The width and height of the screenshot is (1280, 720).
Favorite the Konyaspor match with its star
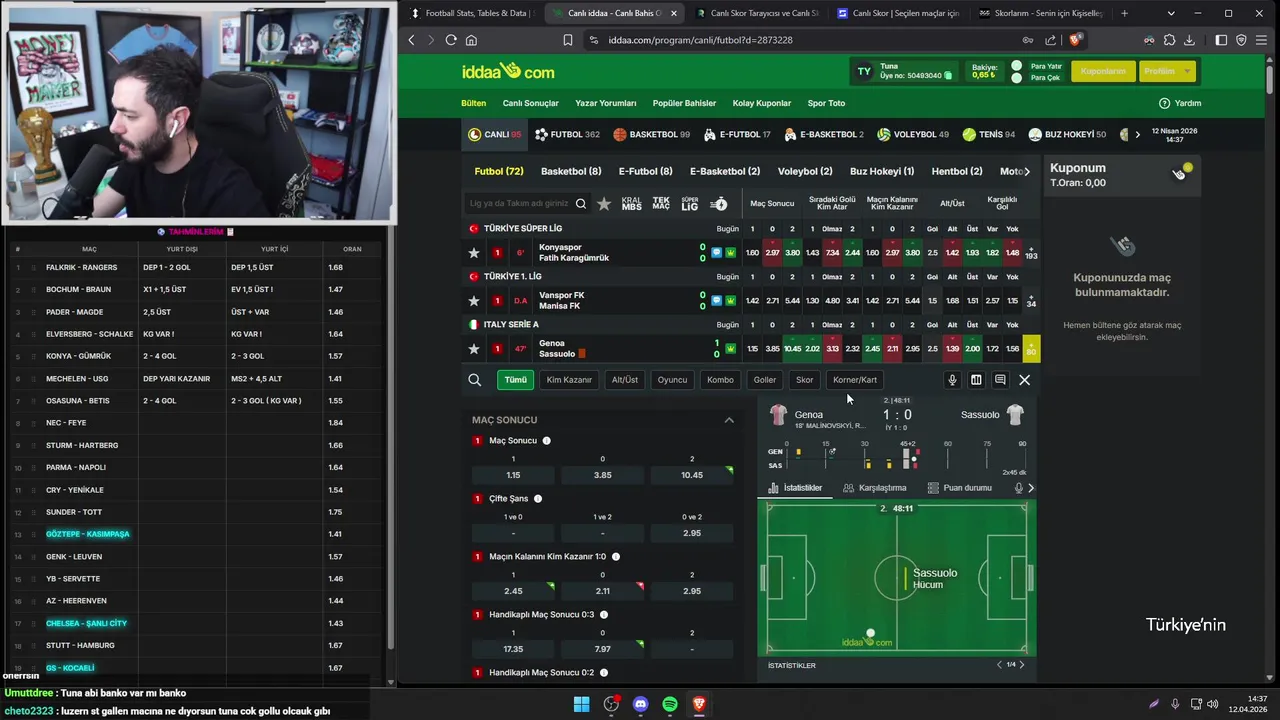tap(474, 253)
